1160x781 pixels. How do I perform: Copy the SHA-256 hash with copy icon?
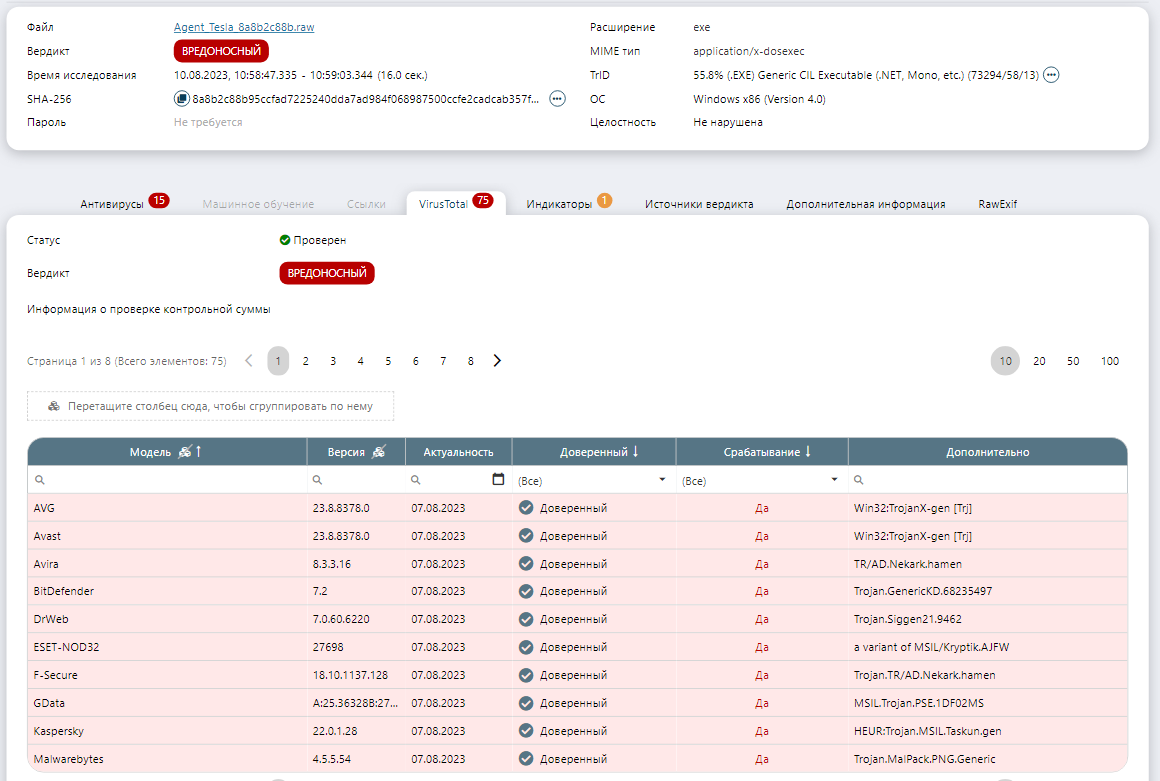click(181, 99)
